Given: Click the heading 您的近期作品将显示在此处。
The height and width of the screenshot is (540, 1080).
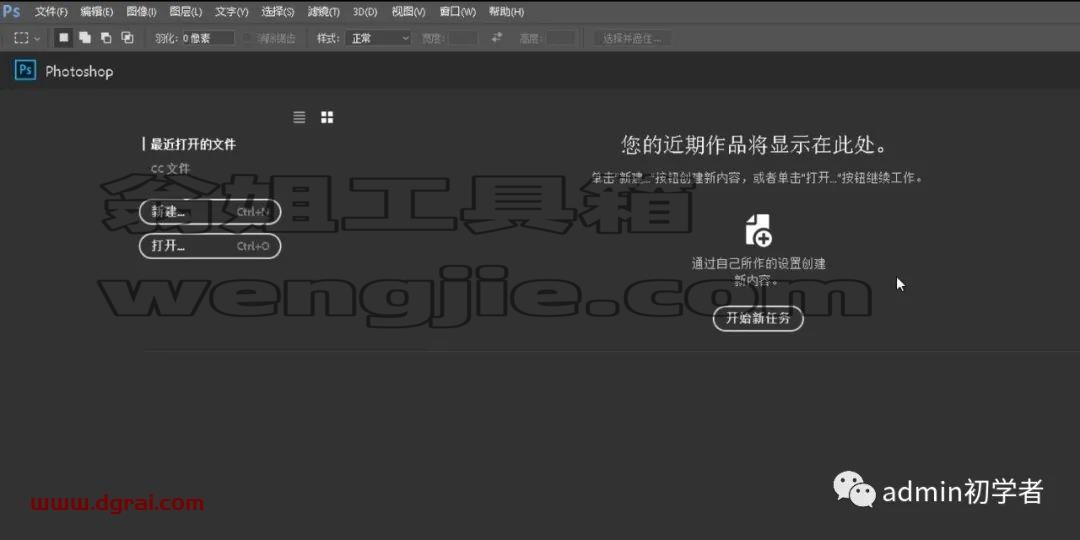Looking at the screenshot, I should coord(754,146).
